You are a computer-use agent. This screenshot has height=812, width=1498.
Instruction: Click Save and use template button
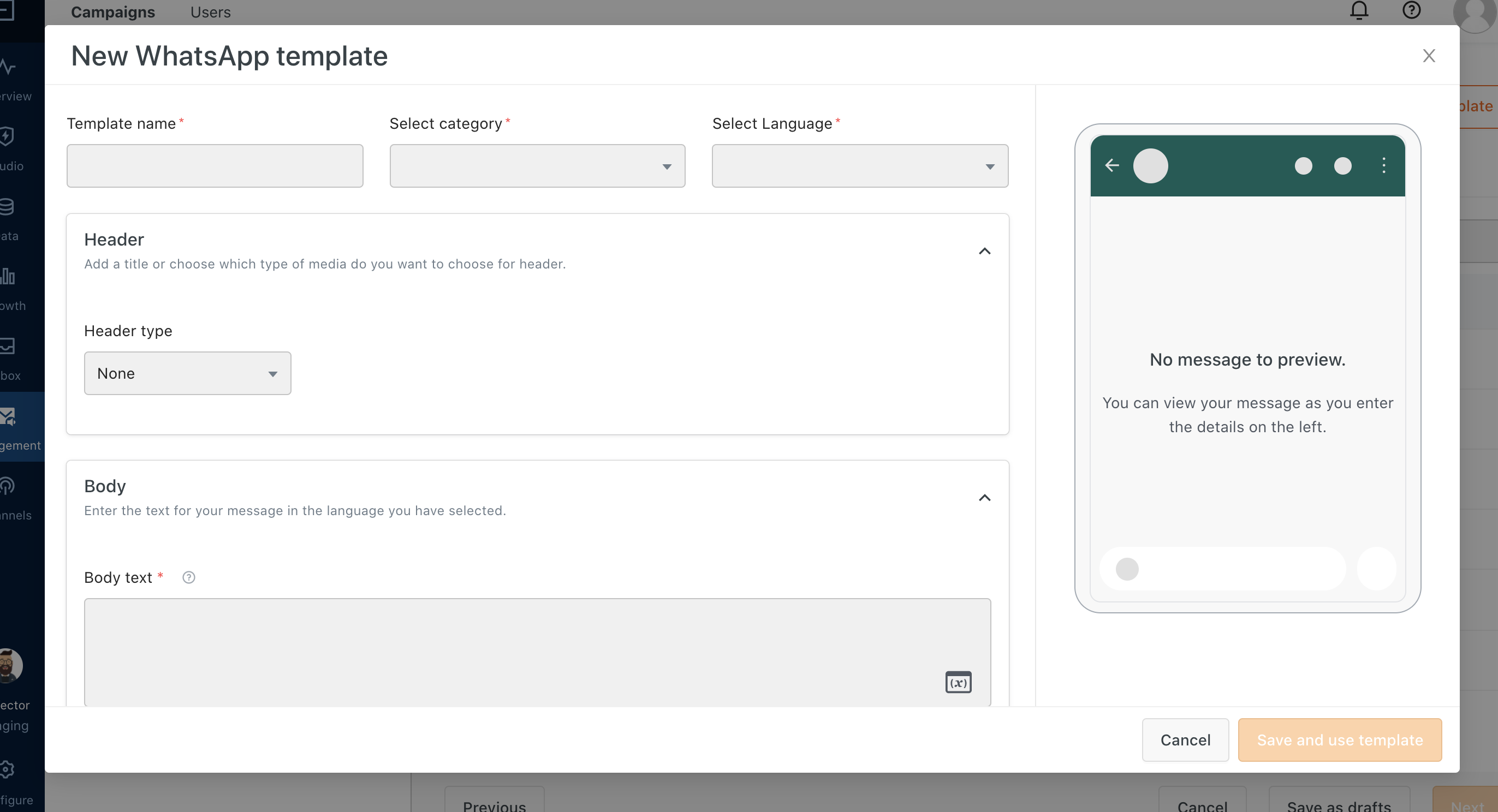pyautogui.click(x=1340, y=740)
